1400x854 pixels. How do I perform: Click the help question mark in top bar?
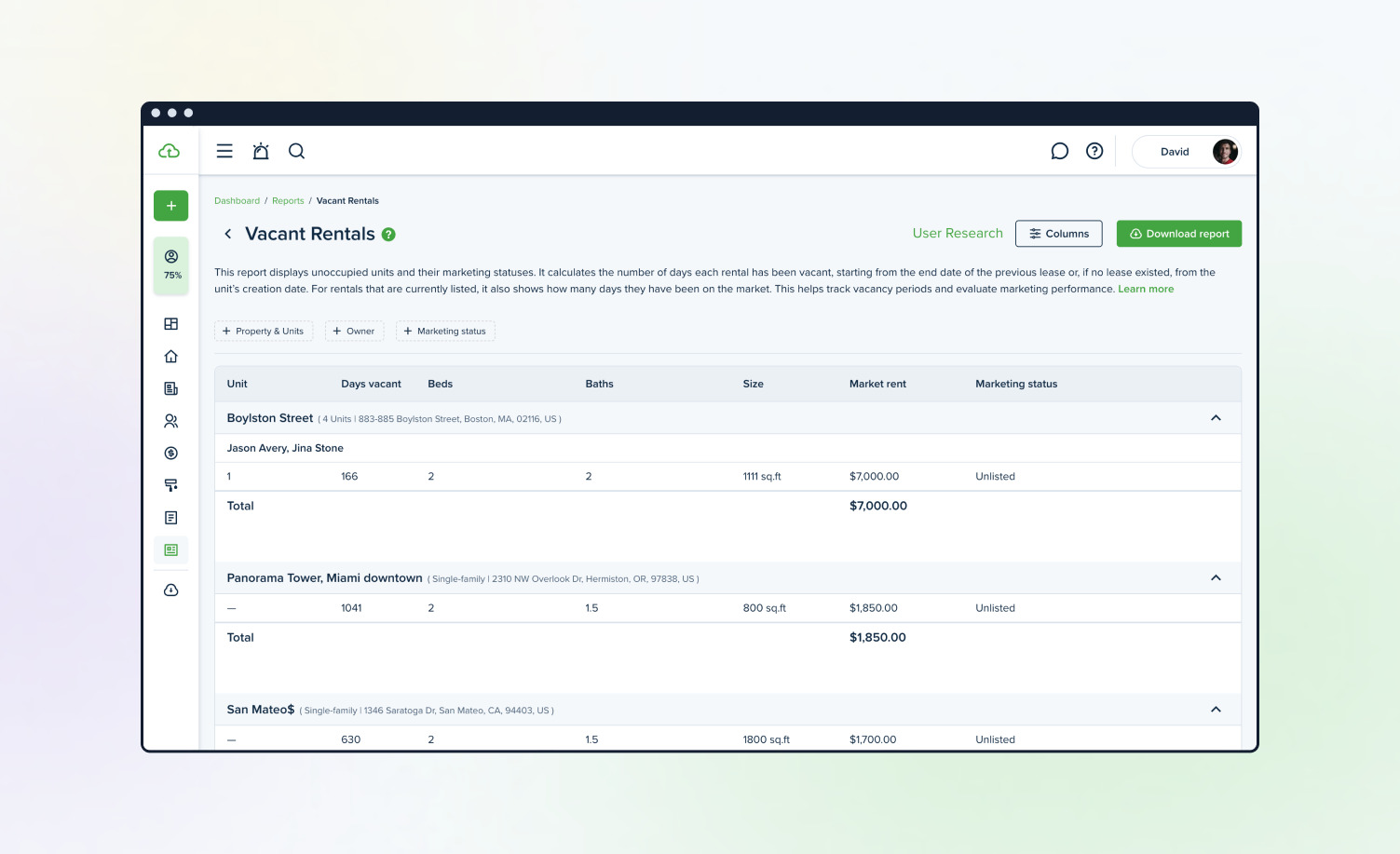1094,151
